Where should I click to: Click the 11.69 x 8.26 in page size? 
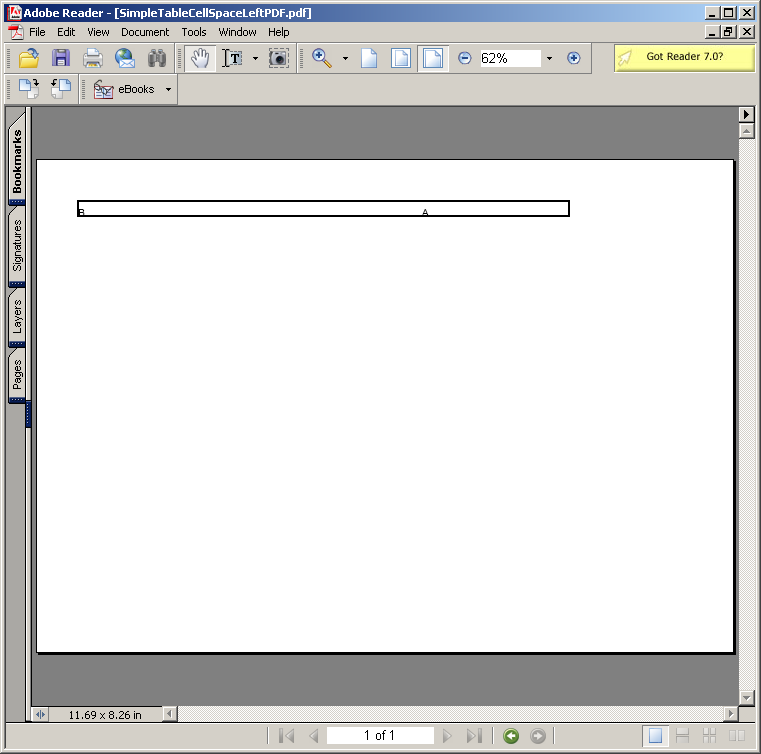pos(105,715)
